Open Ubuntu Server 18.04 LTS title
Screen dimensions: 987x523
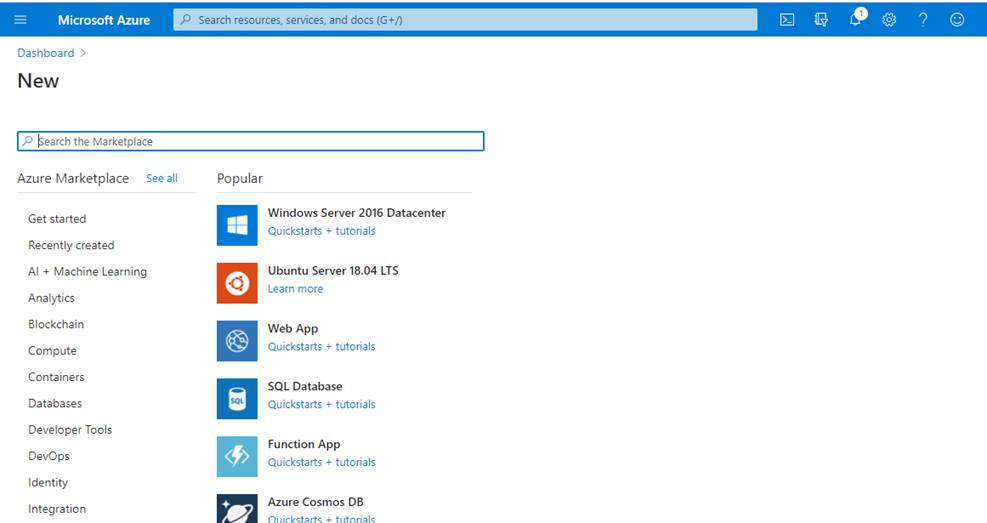pos(333,271)
